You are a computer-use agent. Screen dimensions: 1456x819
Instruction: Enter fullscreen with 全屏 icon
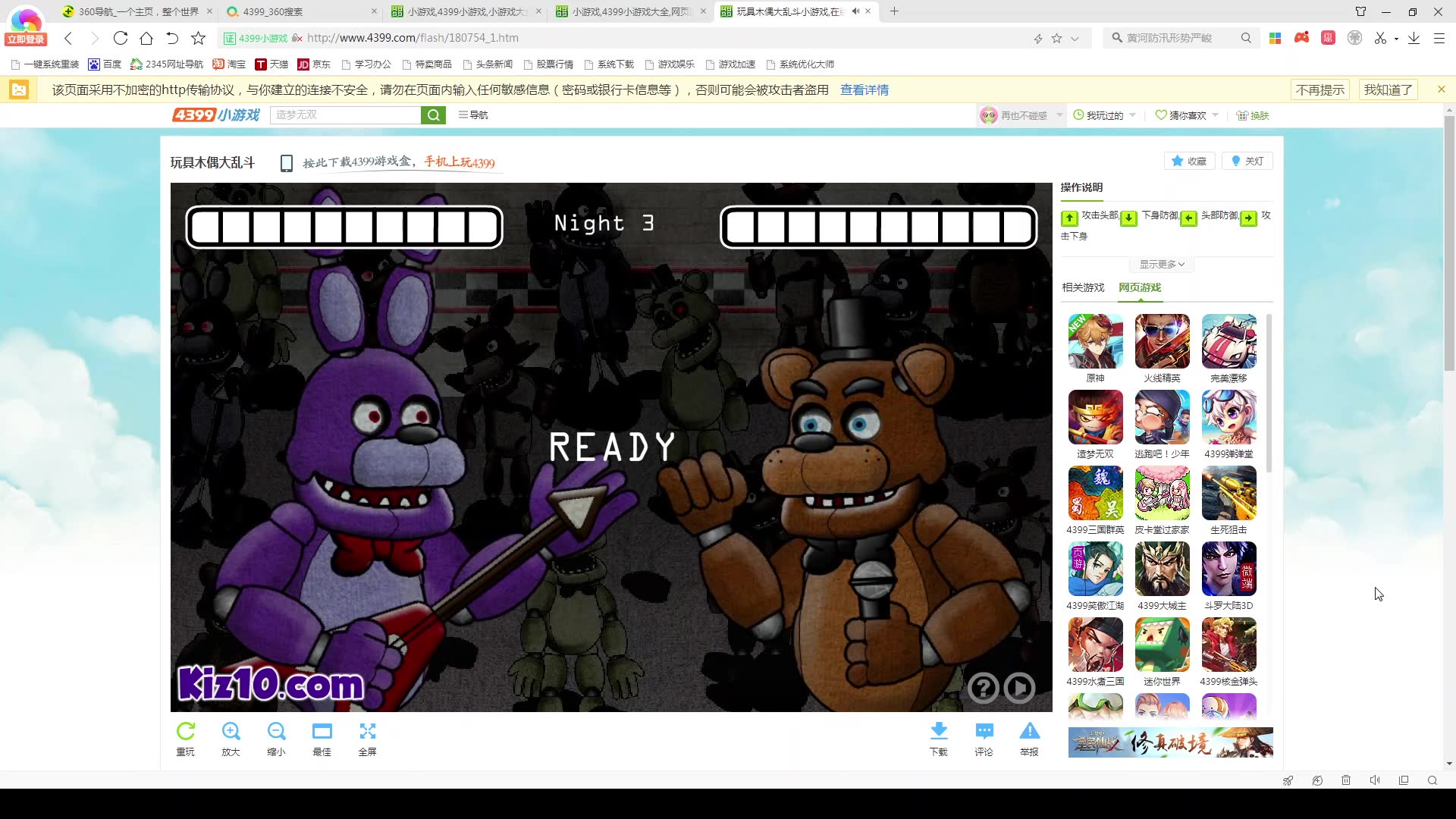368,731
